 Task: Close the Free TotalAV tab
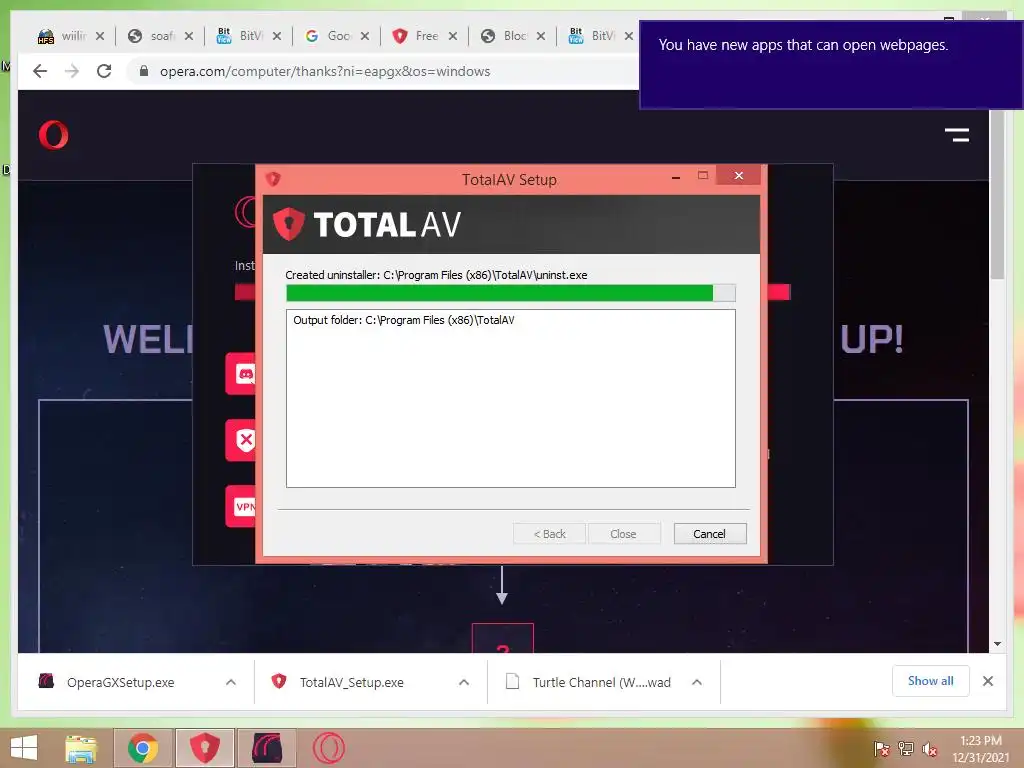(453, 36)
